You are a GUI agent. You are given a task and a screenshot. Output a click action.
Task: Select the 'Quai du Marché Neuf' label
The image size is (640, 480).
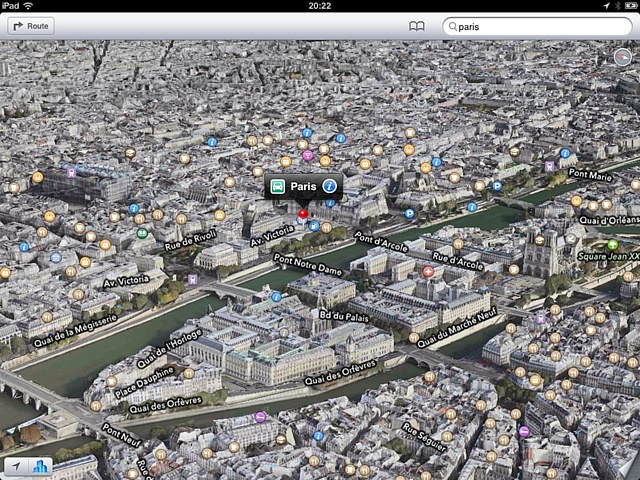click(457, 328)
